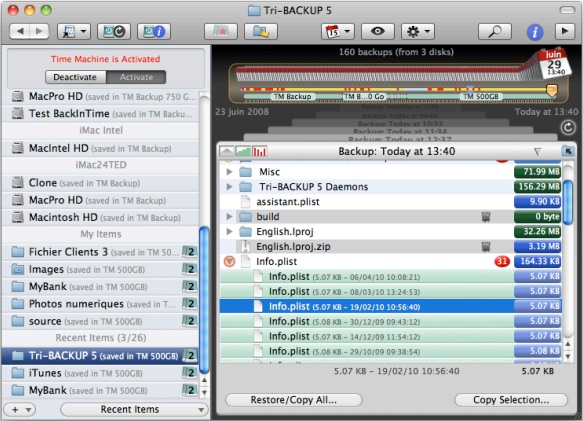Click Copy Selection button

pyautogui.click(x=511, y=400)
